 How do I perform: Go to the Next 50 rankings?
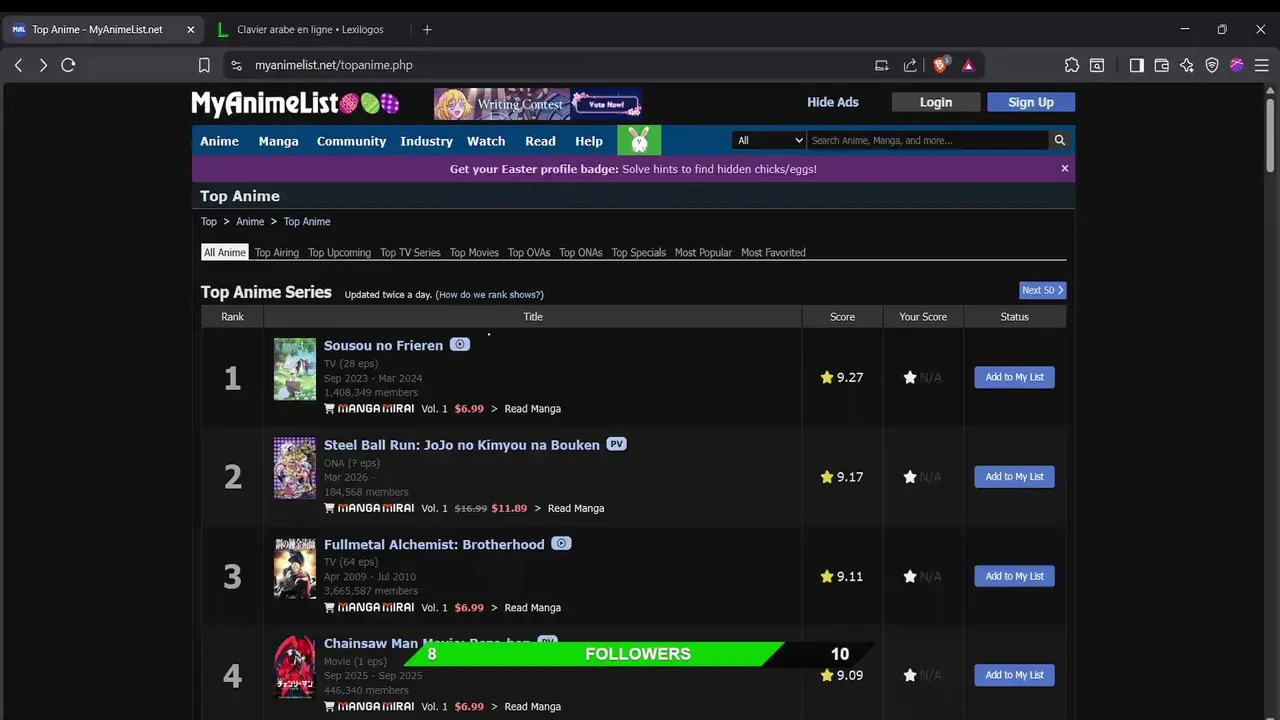pos(1043,290)
